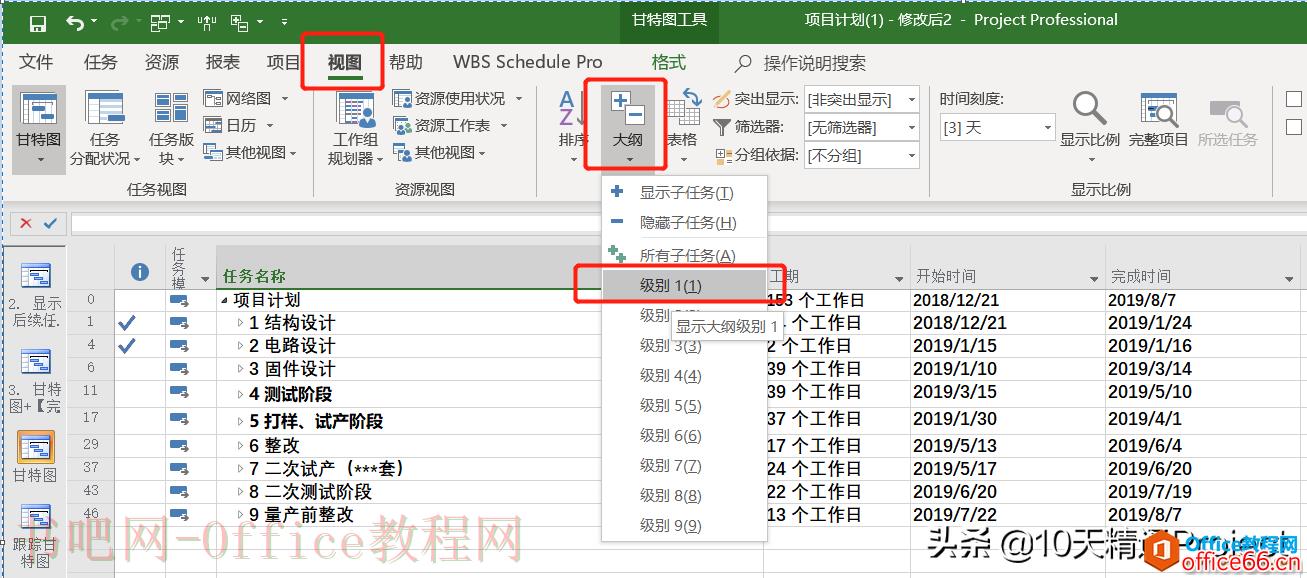Switch to 任务分配状况 view

104,129
